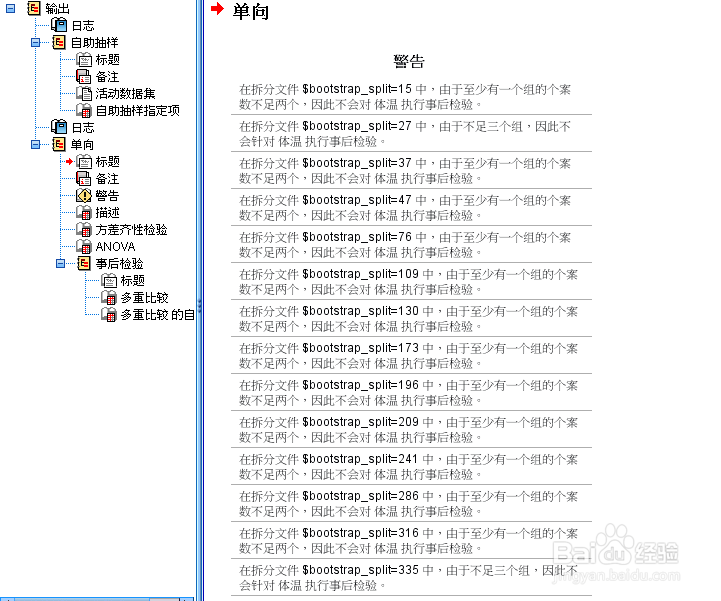Click warning row for $bootstrap_split=209

point(411,429)
